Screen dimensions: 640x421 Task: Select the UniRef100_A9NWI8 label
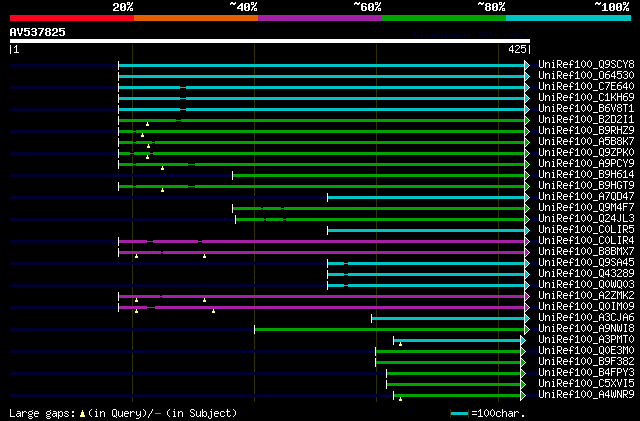(x=586, y=329)
